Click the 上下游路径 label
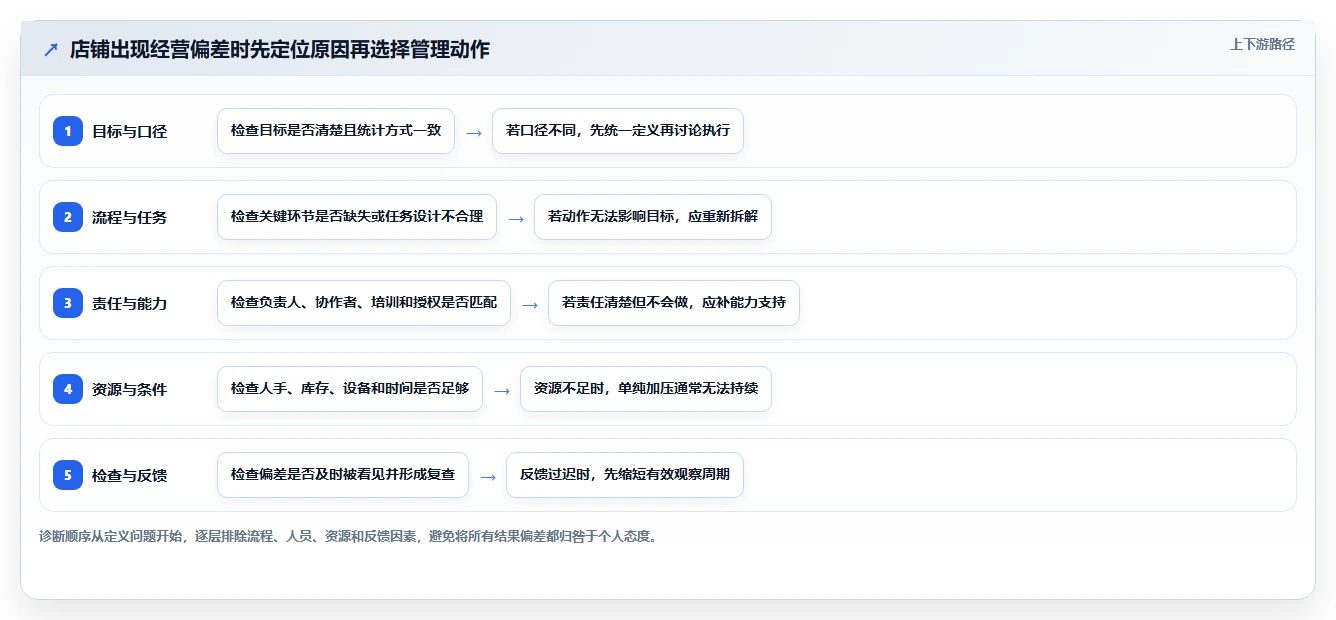Viewport: 1336px width, 620px height. point(1262,44)
